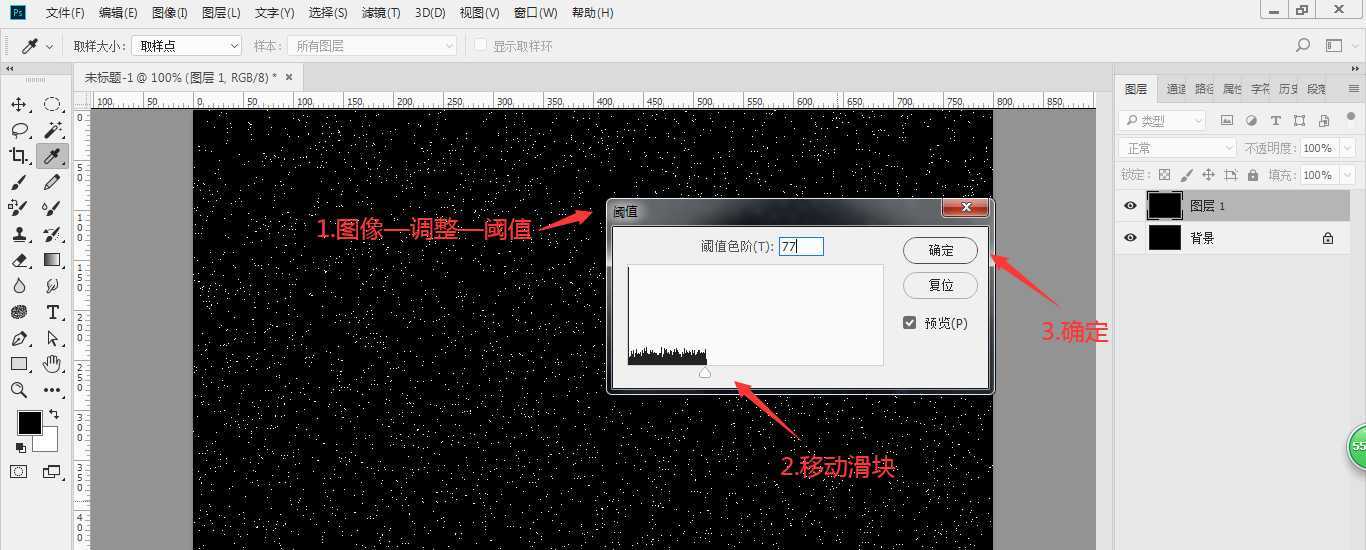Open the 窗口(W) menu

point(535,13)
